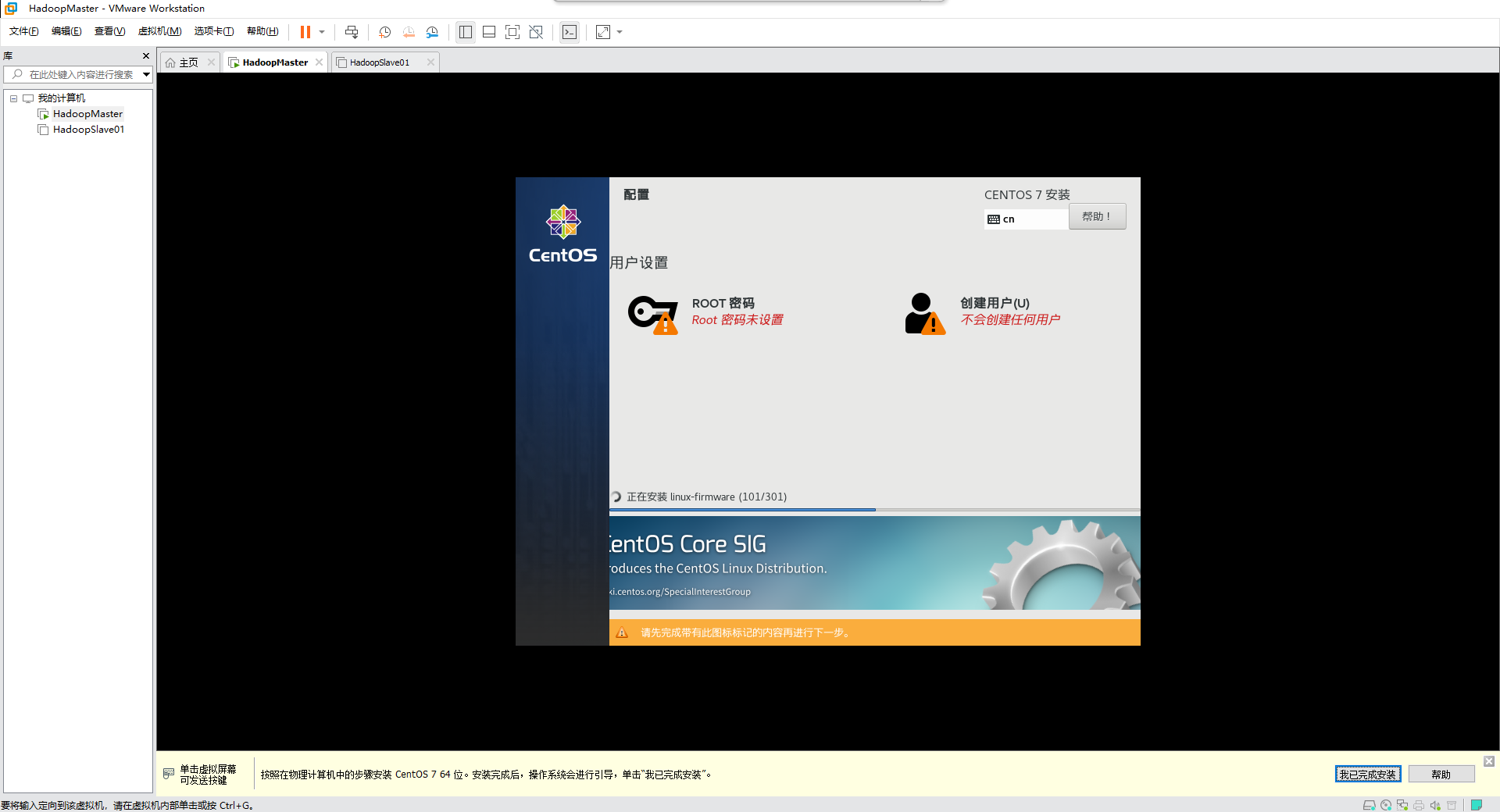Send Ctrl+Alt+Del to the virtual machine
The height and width of the screenshot is (812, 1500).
pyautogui.click(x=352, y=32)
